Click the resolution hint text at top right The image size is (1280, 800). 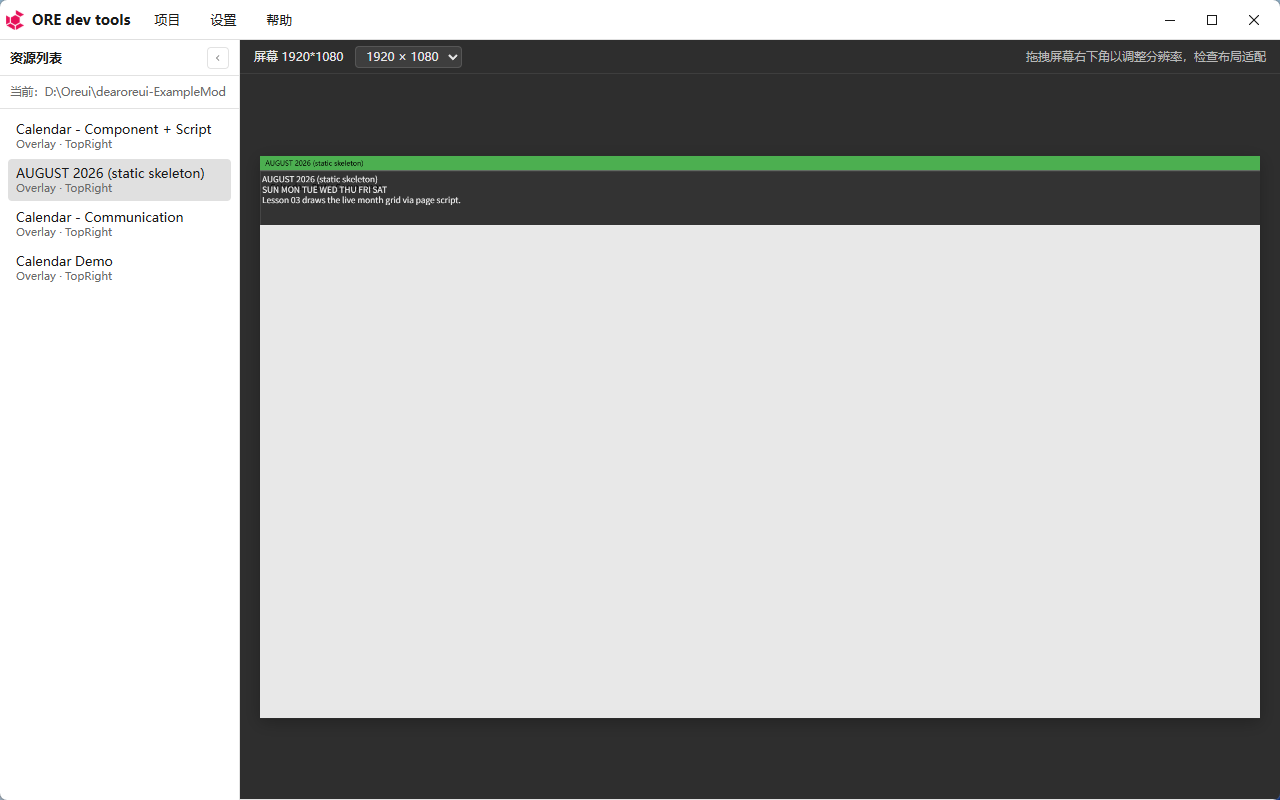tap(1146, 57)
